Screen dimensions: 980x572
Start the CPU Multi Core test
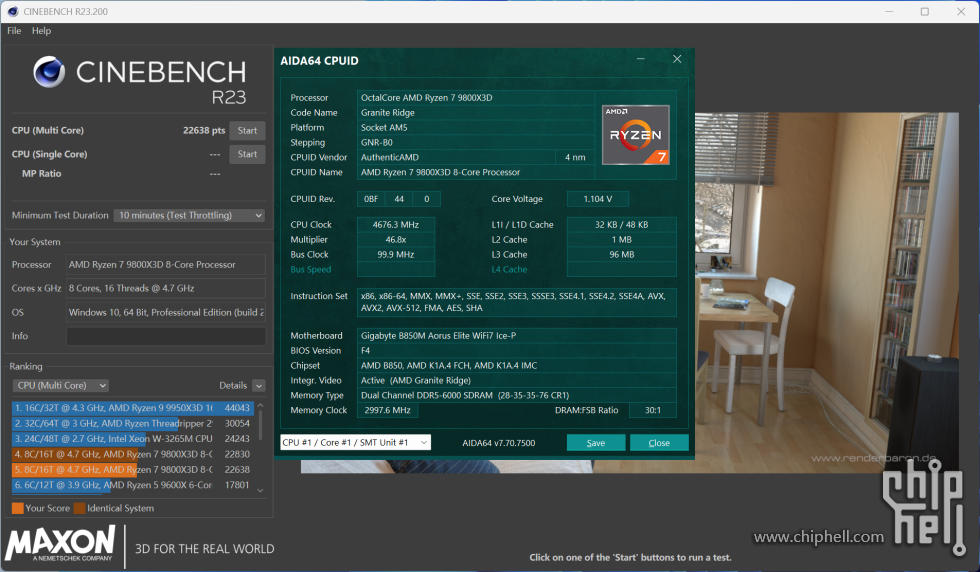[248, 131]
